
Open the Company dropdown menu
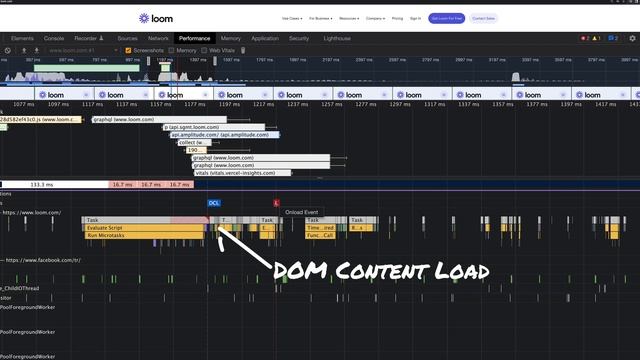click(x=375, y=18)
